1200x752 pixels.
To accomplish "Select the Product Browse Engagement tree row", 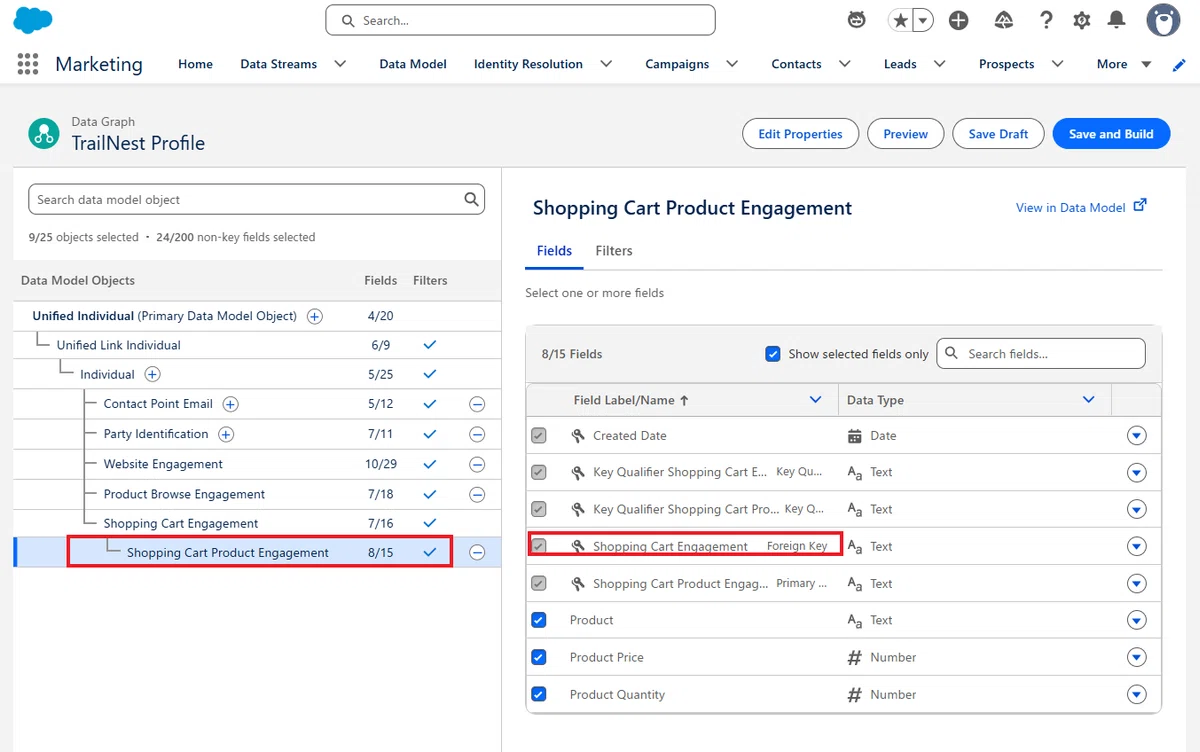I will pyautogui.click(x=258, y=494).
